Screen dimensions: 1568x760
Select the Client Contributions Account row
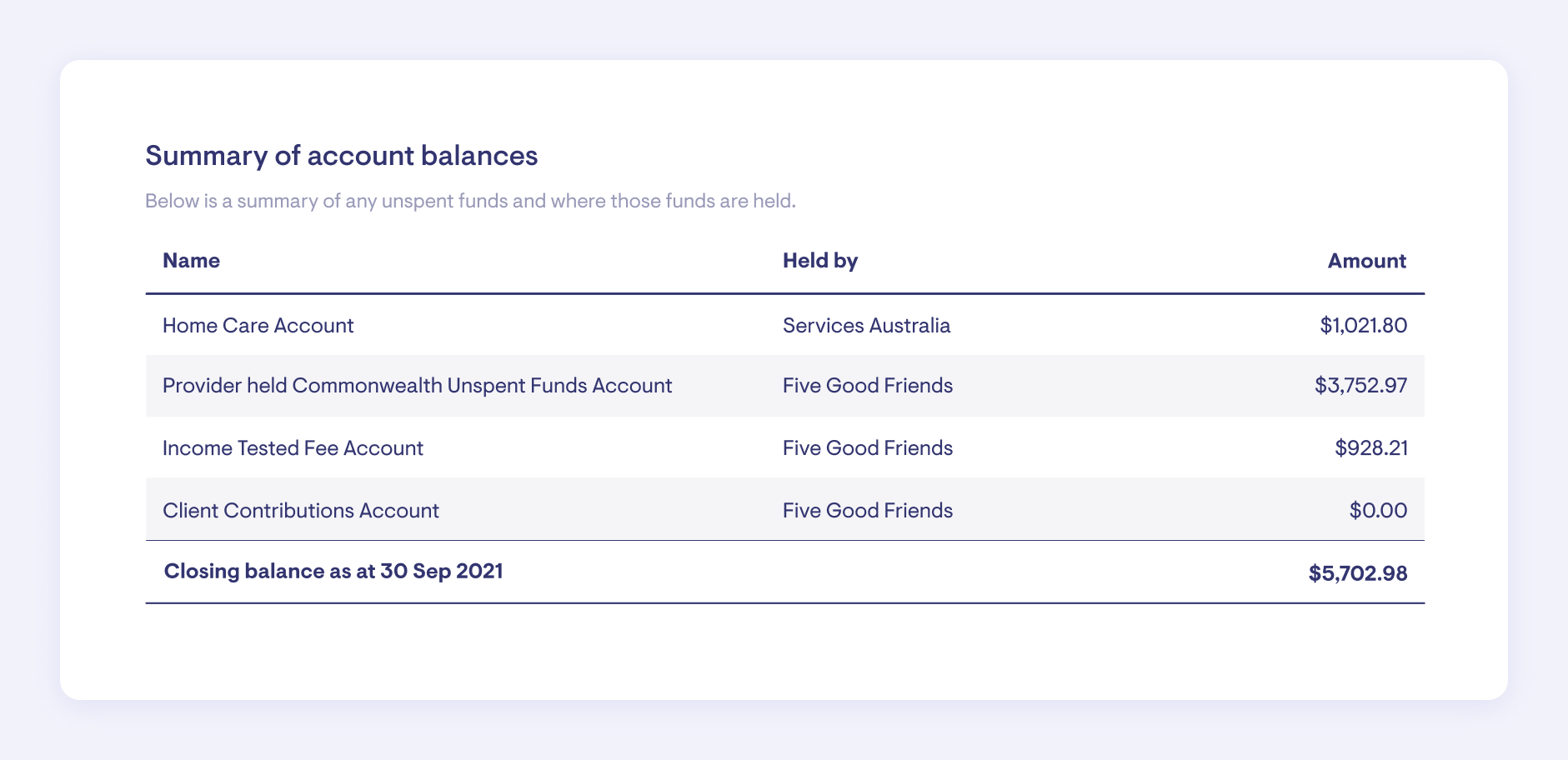pos(300,511)
